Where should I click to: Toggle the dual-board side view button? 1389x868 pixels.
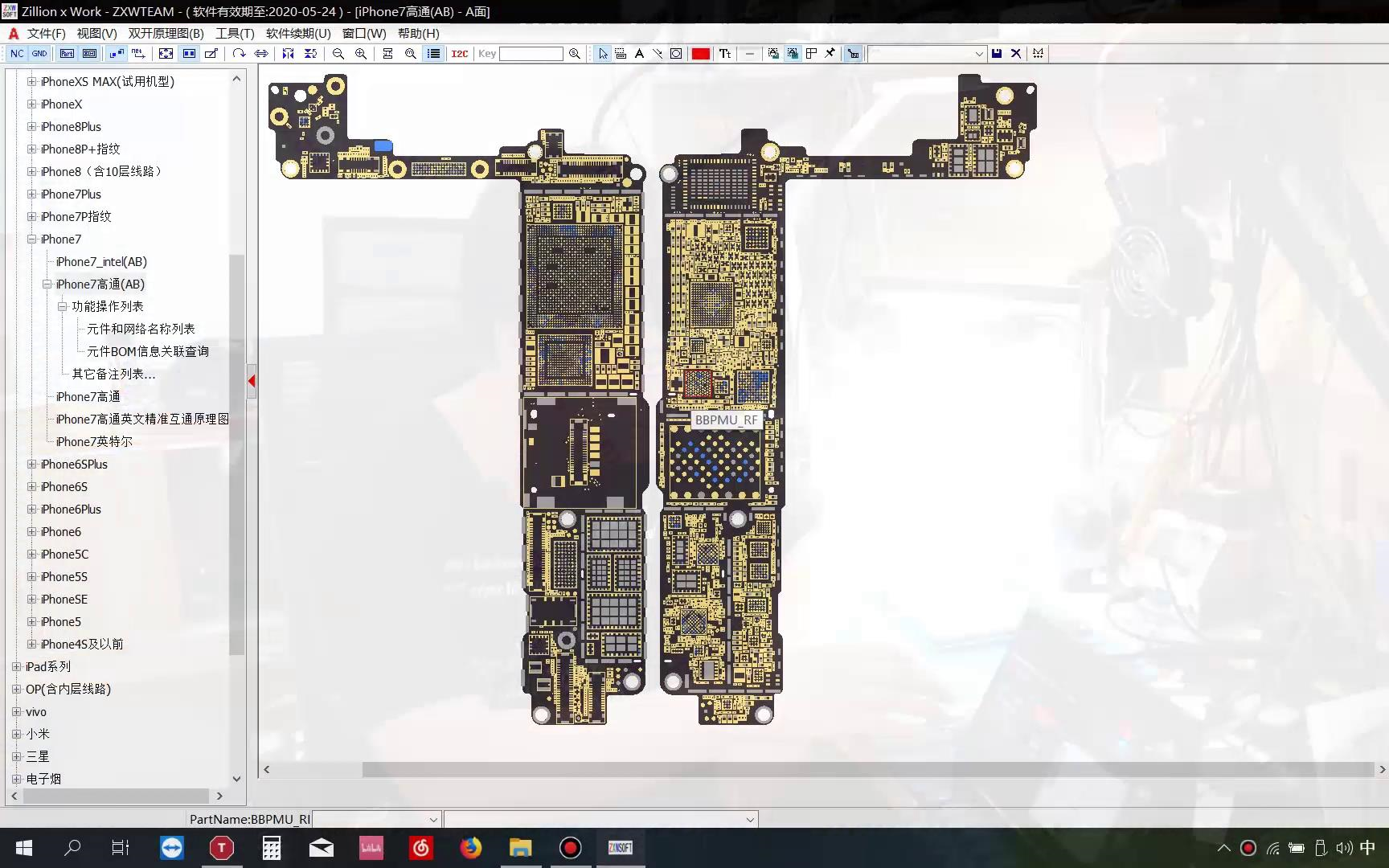click(189, 54)
